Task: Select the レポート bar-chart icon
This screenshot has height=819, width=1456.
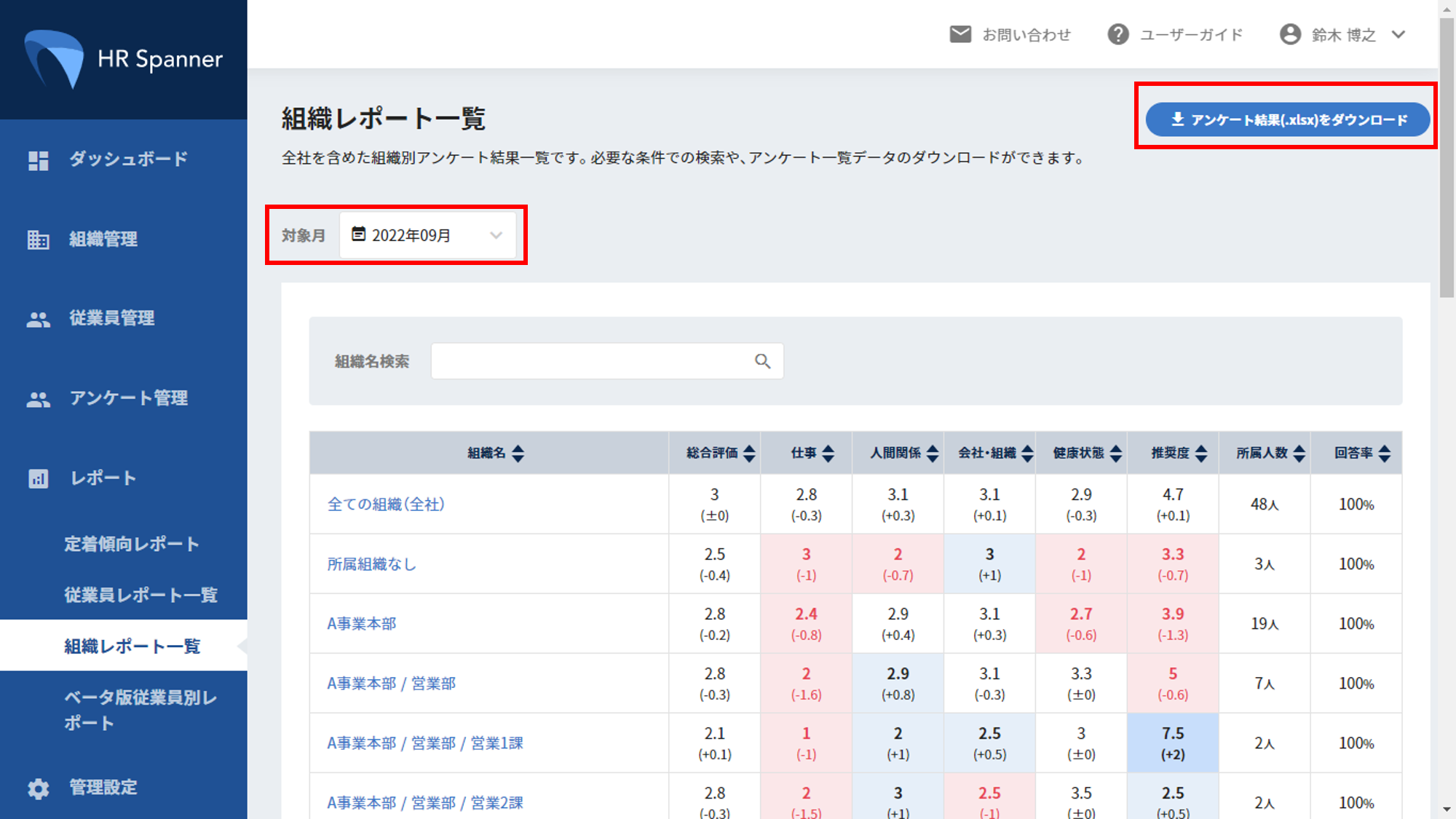Action: point(38,478)
